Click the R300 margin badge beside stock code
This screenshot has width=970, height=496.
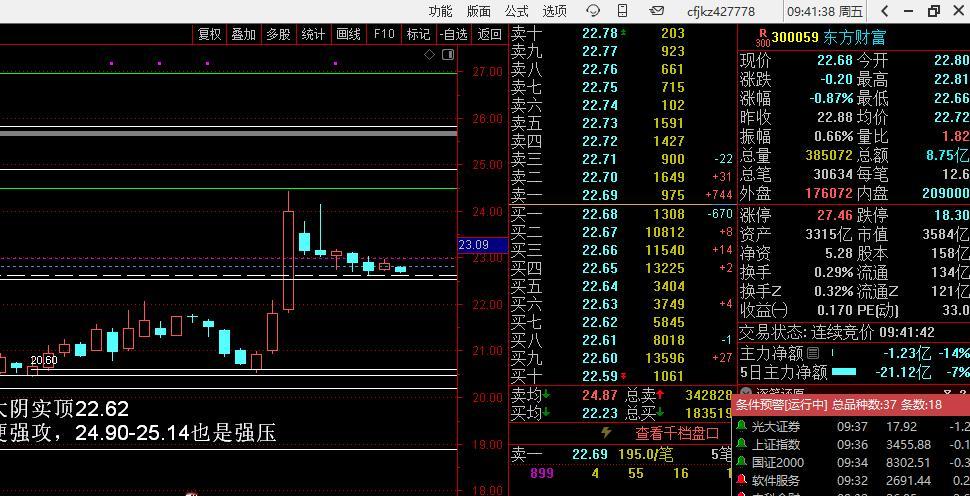[x=762, y=38]
